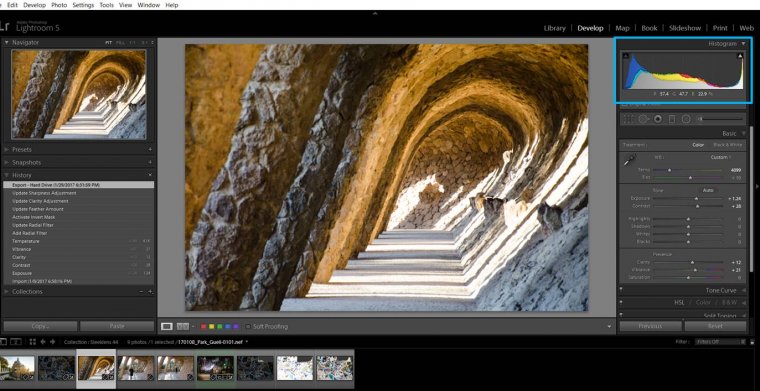760x391 pixels.
Task: Remove collection with the minus icon
Action: [x=141, y=292]
